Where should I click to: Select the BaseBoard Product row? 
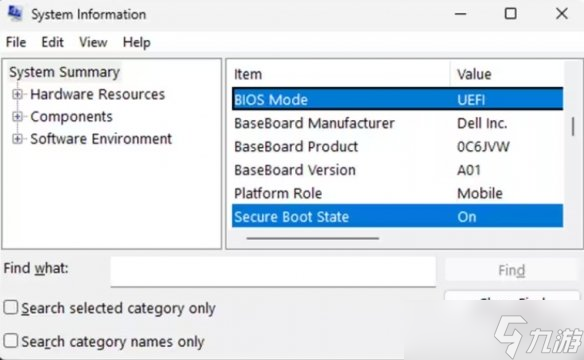397,147
